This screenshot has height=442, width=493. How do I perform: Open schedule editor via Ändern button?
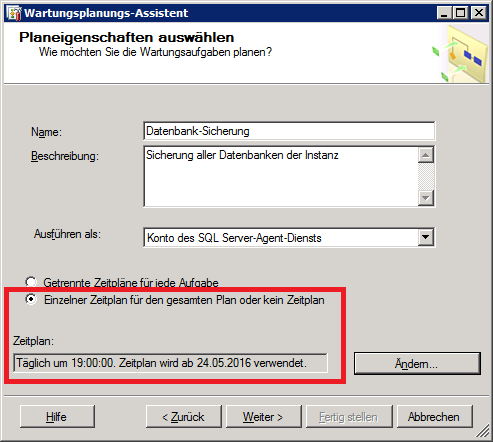417,363
